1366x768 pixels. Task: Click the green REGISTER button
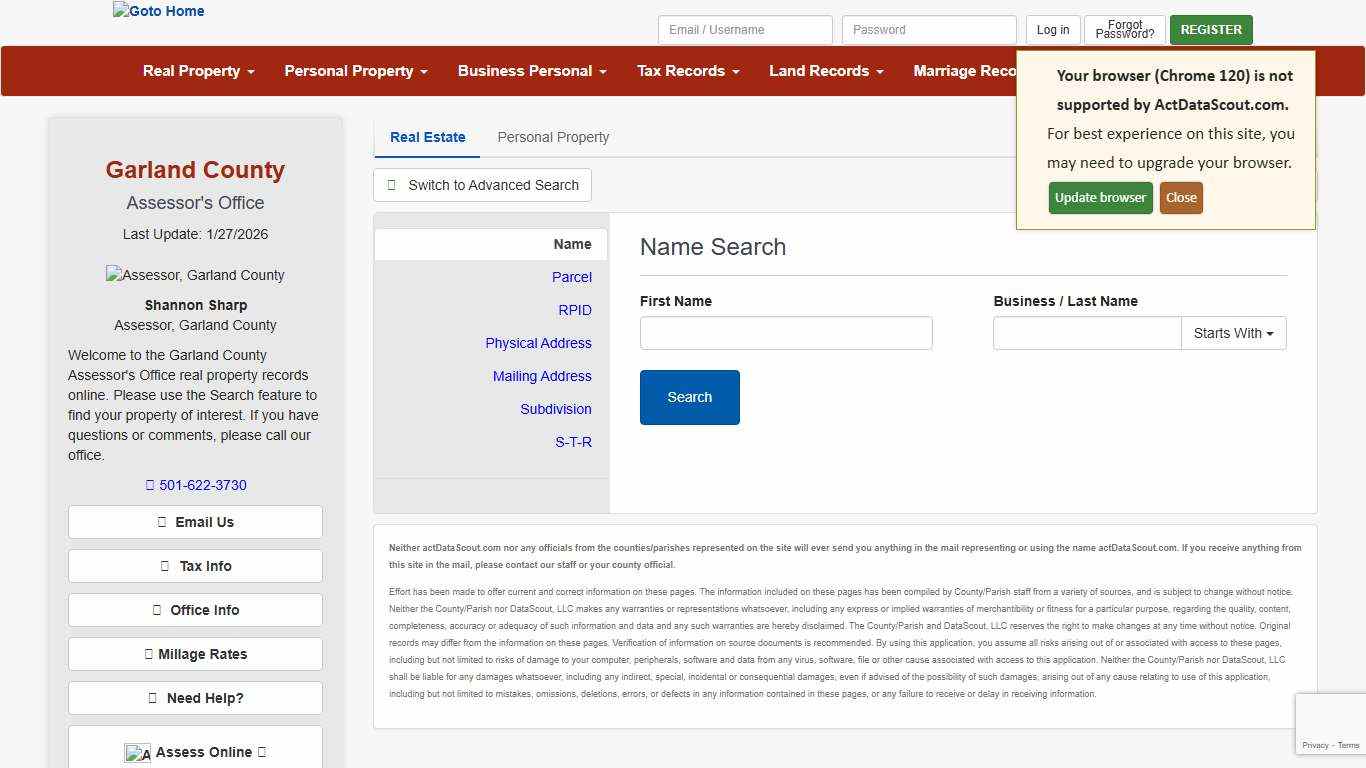pyautogui.click(x=1210, y=30)
